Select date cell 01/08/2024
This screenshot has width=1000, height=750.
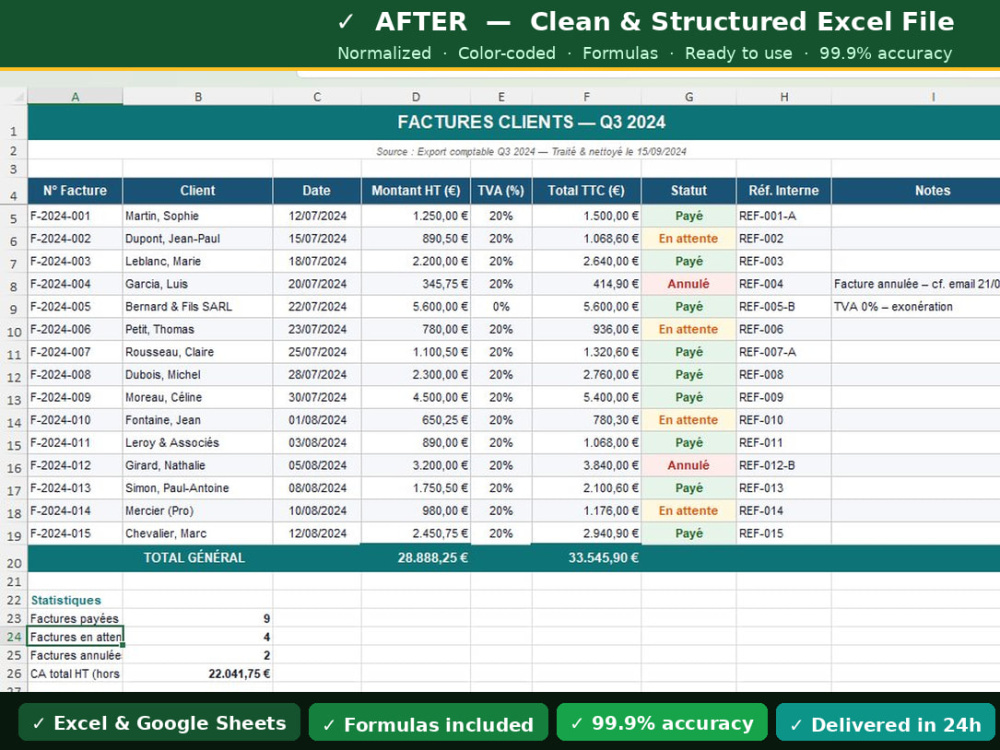317,420
